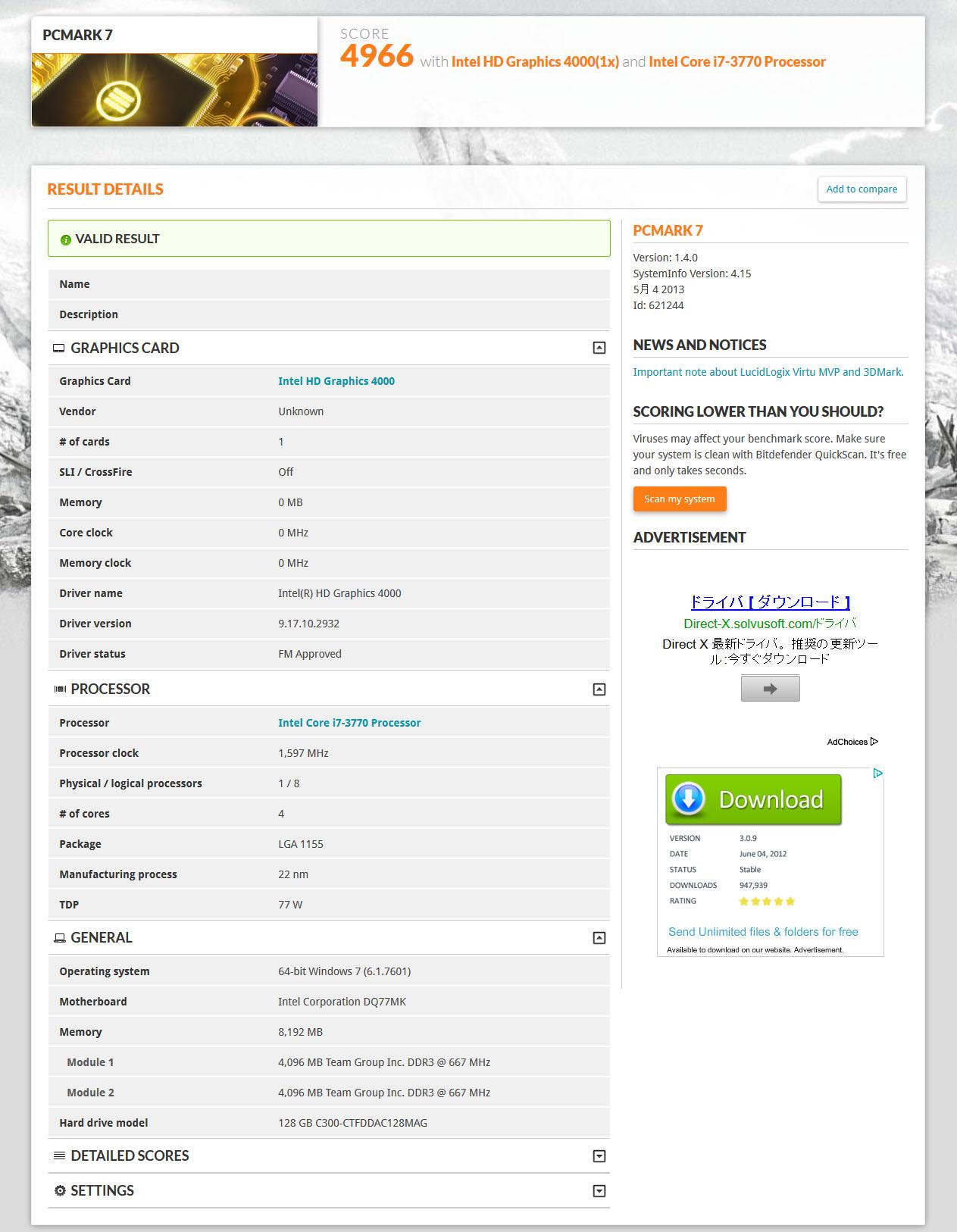
Task: Click the SystemInfo Version: 4.15 text
Action: (692, 274)
